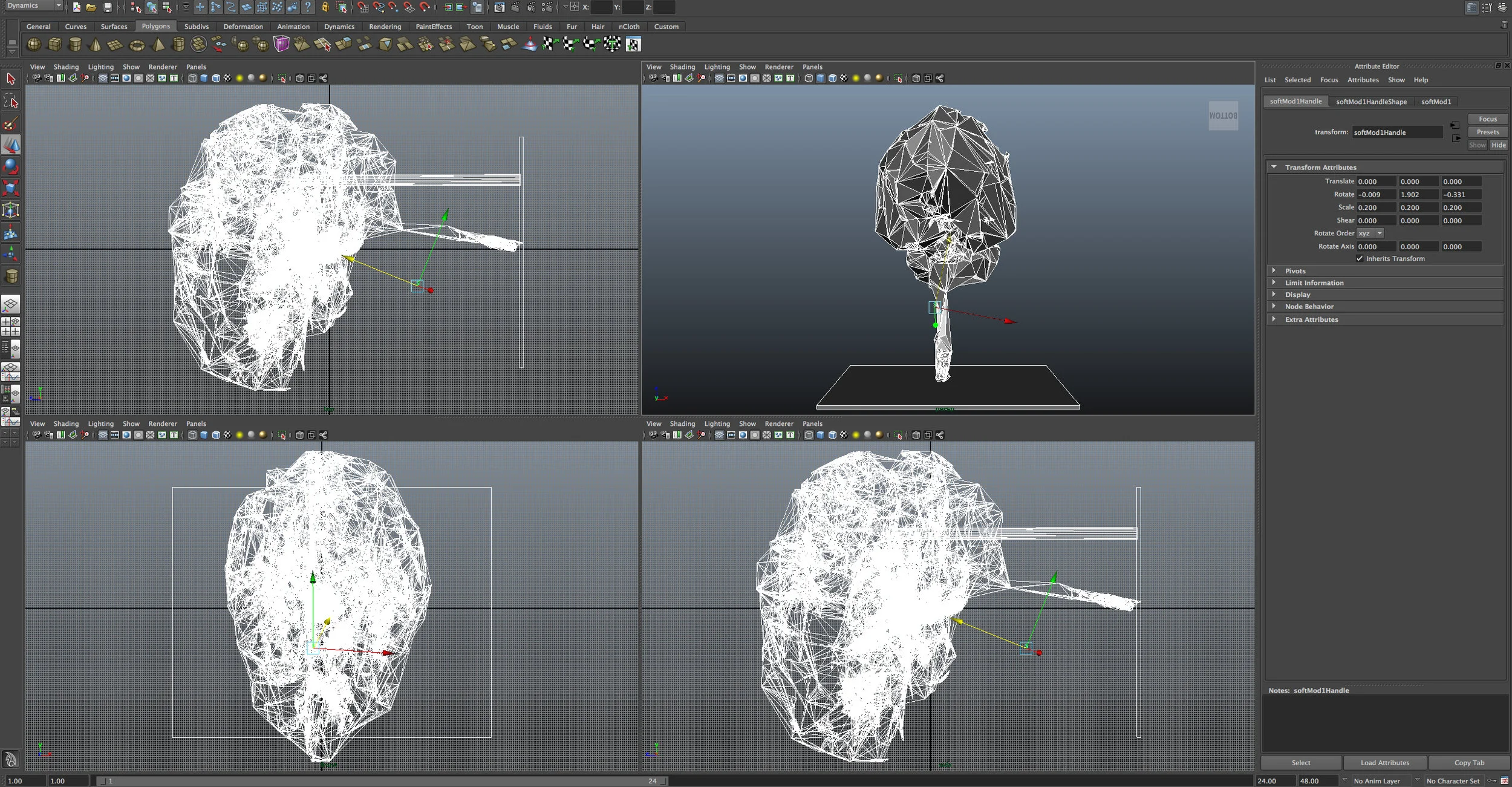Create a polygon plane from shelf

116,44
